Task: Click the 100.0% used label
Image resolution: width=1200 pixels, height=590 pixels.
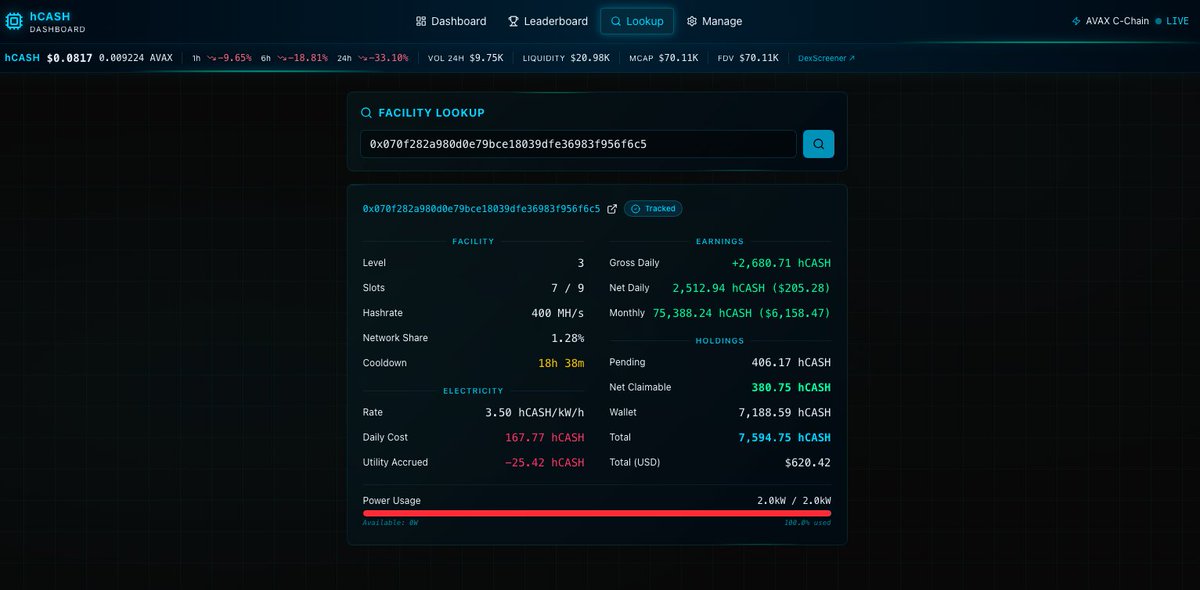Action: 808,523
